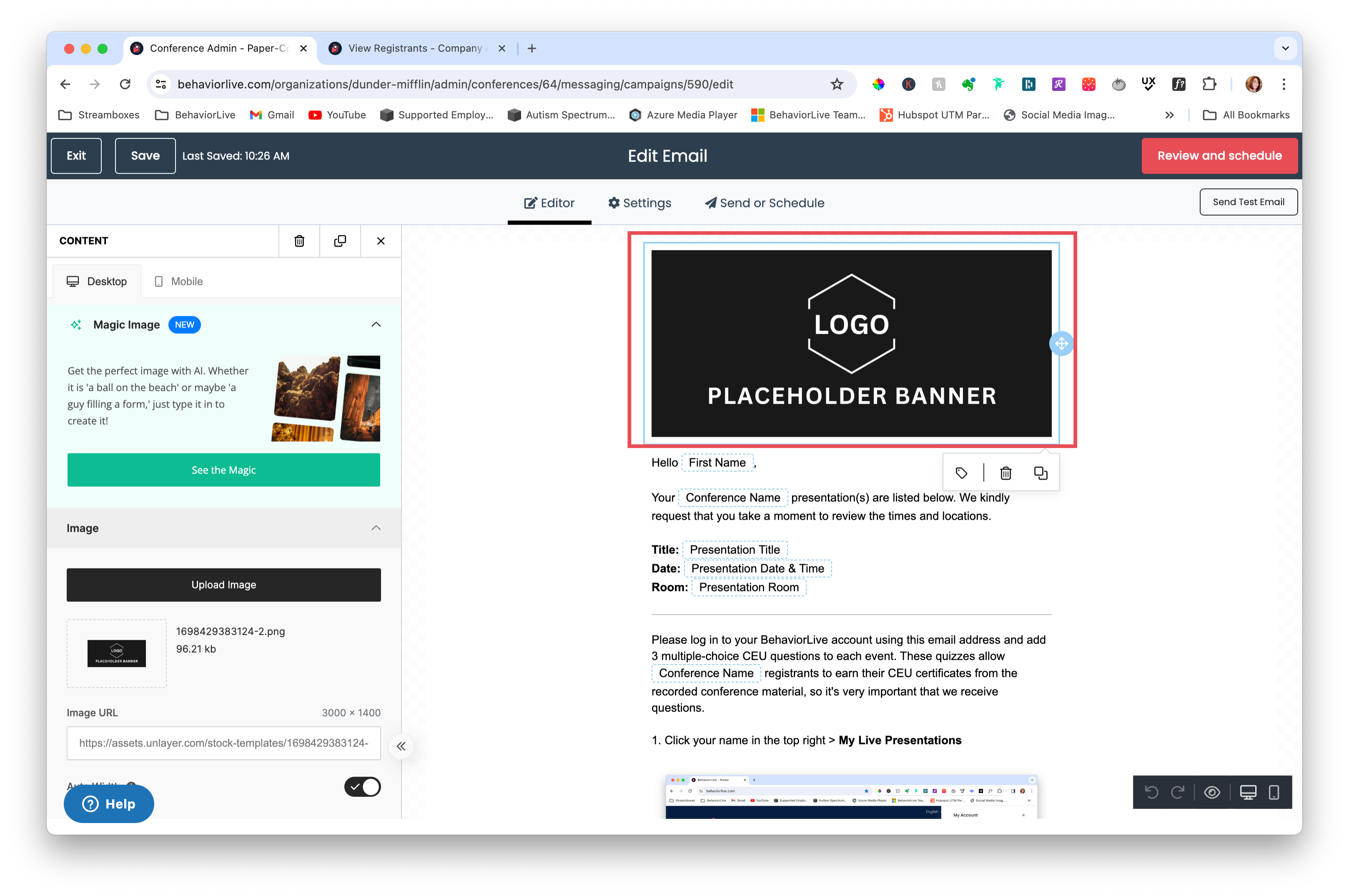Image resolution: width=1349 pixels, height=896 pixels.
Task: Click the tag icon on banner toolbar
Action: [x=961, y=473]
